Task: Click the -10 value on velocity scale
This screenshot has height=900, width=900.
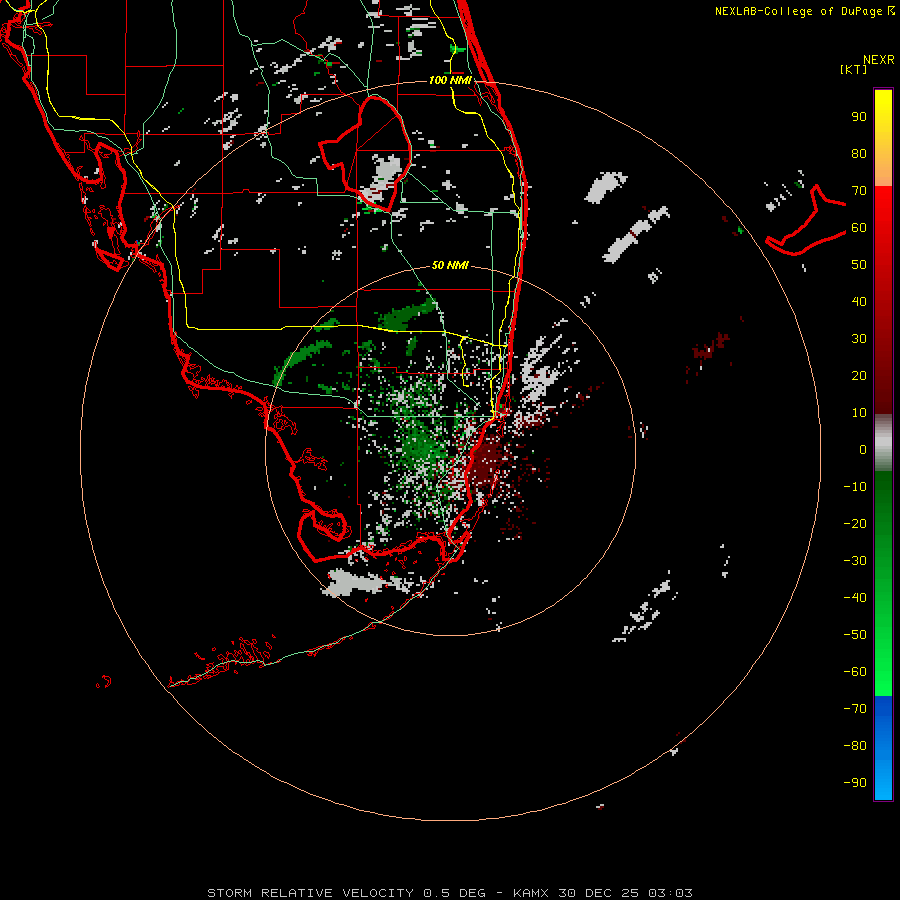Action: click(855, 487)
